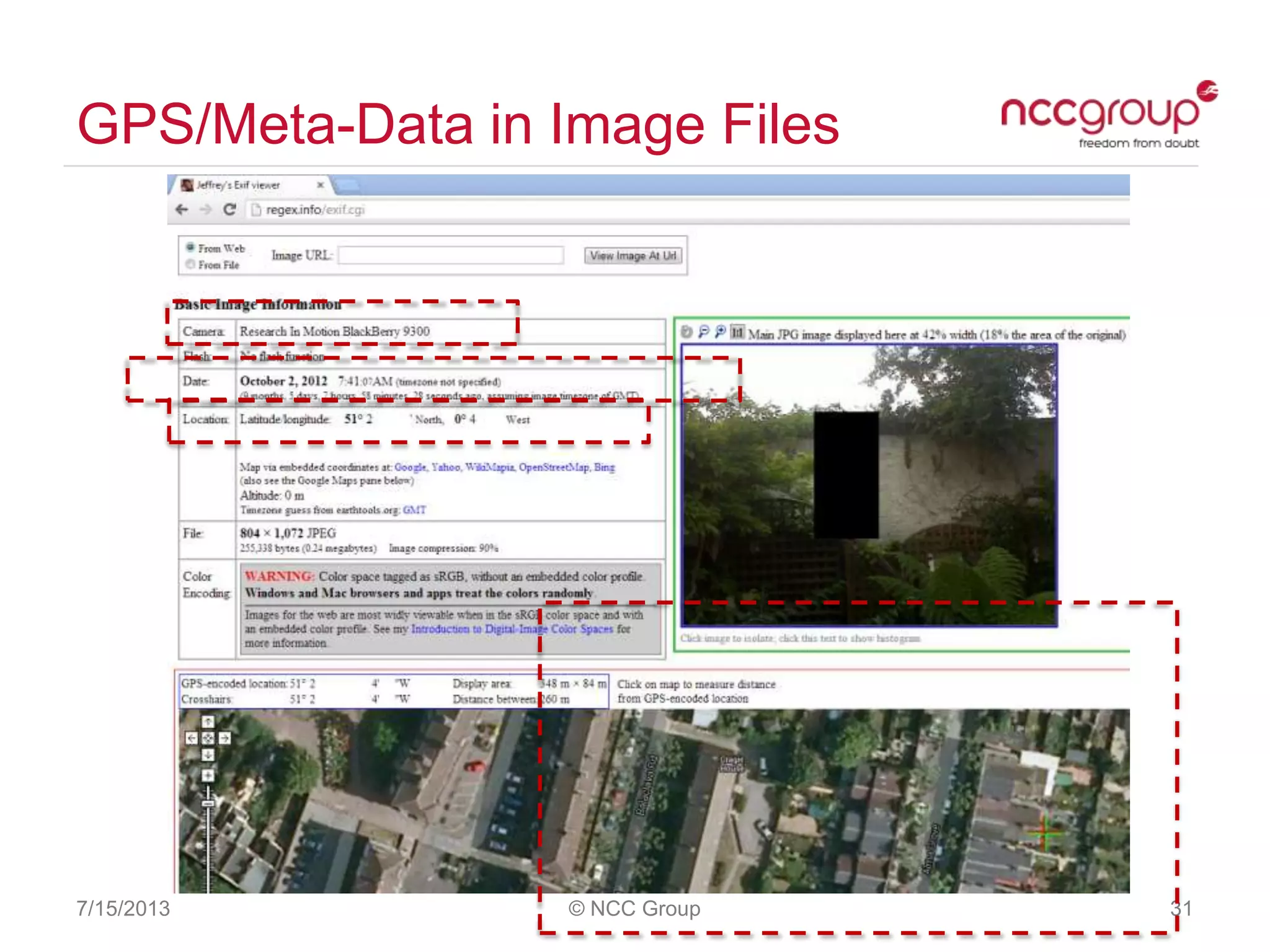Open the WikiMapia map link
Viewport: 1270px width, 952px height.
[x=489, y=467]
